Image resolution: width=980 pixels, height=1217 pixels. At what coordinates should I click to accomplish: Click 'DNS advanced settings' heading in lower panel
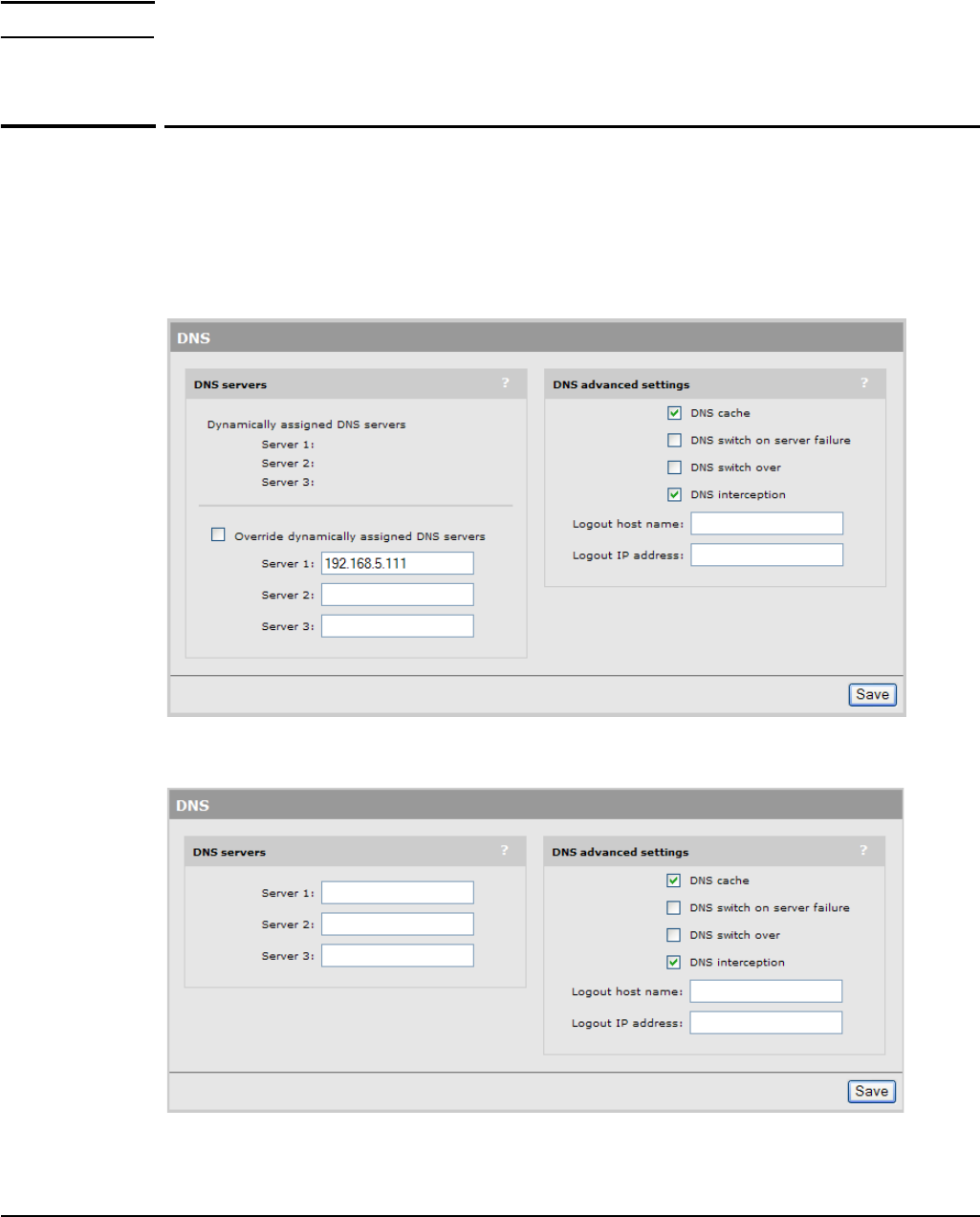[x=621, y=852]
